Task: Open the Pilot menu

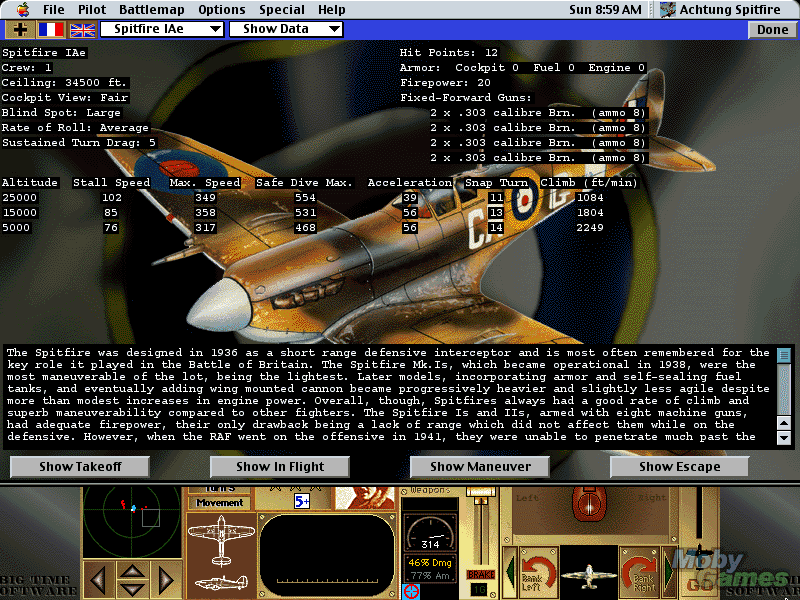Action: 92,10
